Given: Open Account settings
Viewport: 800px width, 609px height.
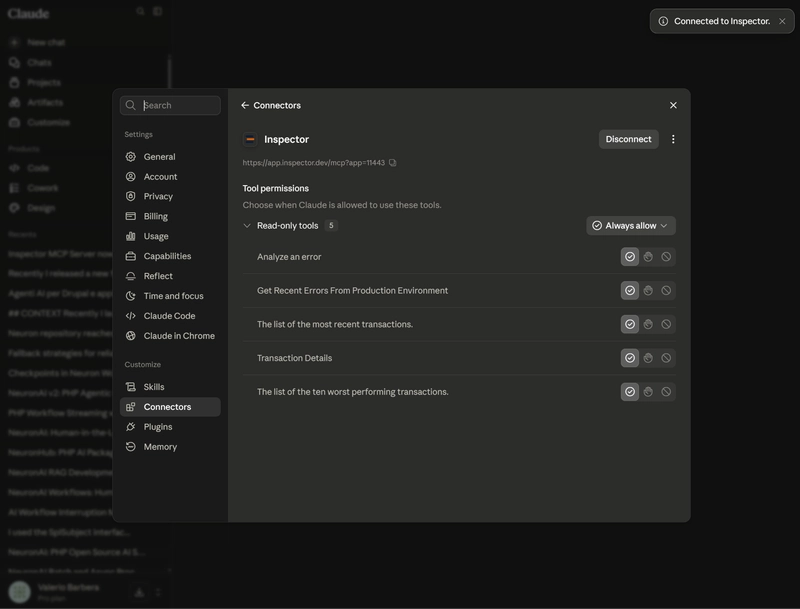Looking at the screenshot, I should tap(170, 176).
